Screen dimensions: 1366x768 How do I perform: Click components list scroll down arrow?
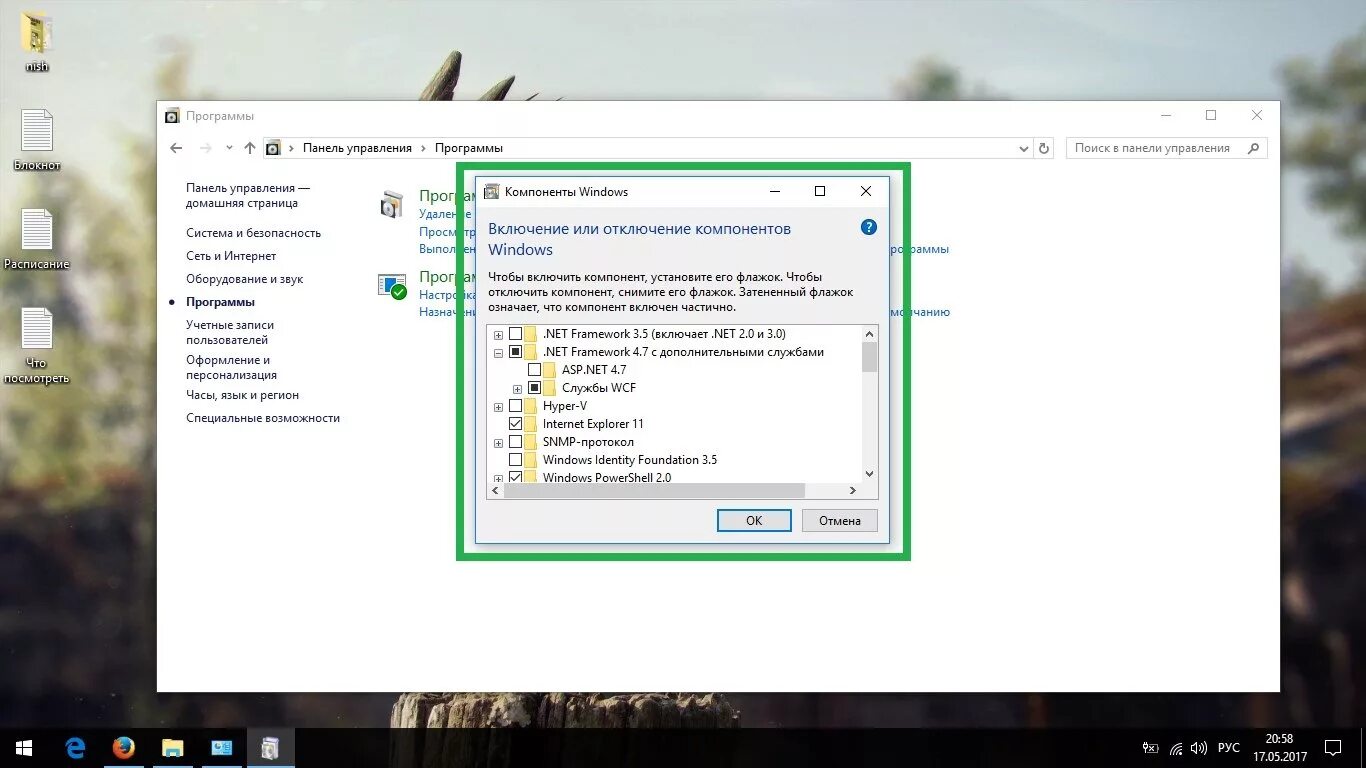click(869, 474)
